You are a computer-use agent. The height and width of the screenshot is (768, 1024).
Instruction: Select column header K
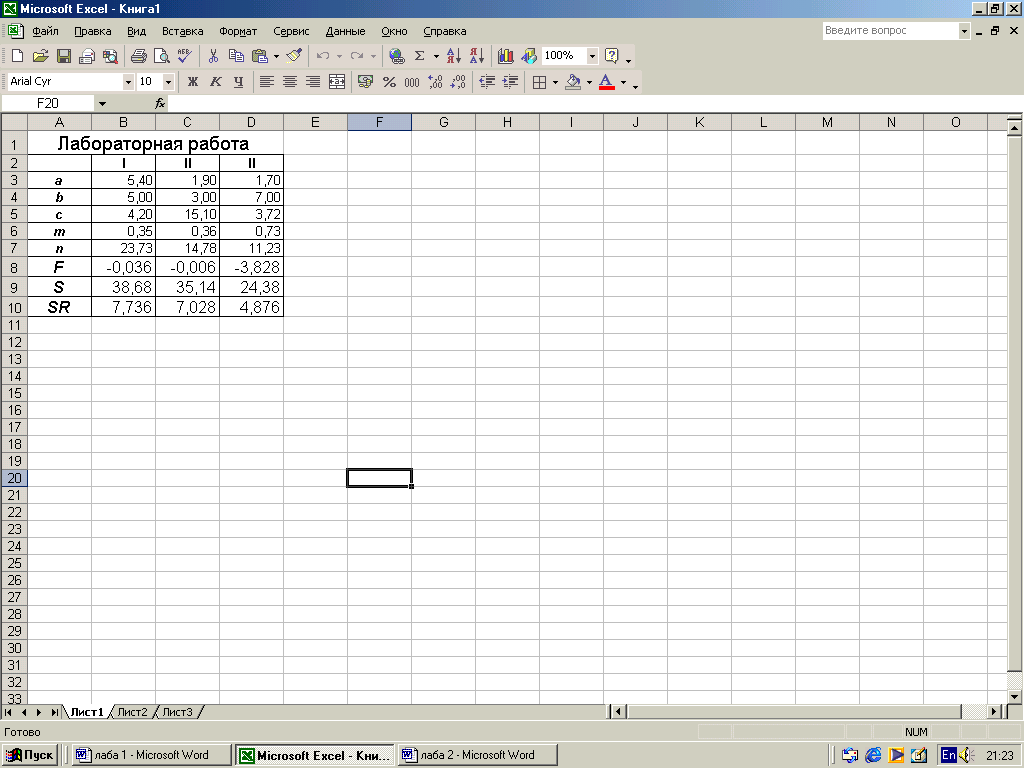coord(699,122)
